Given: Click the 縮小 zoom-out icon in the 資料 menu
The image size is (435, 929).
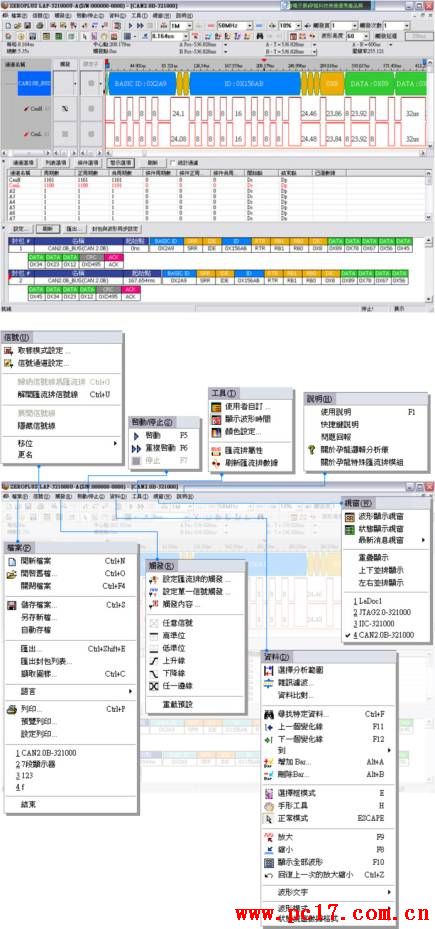Looking at the screenshot, I should (268, 849).
